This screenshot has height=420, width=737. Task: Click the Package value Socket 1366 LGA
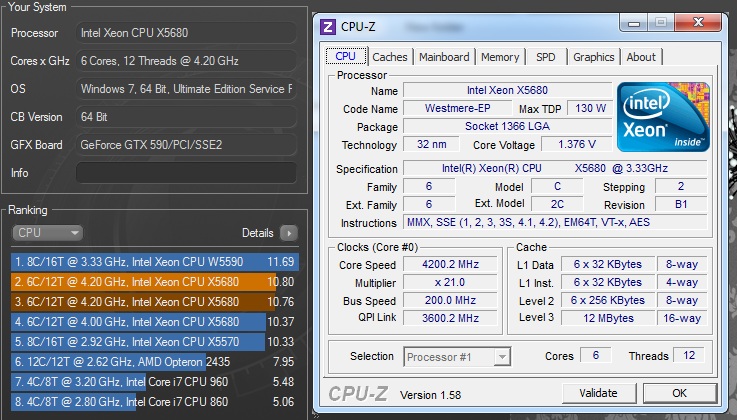coord(508,126)
